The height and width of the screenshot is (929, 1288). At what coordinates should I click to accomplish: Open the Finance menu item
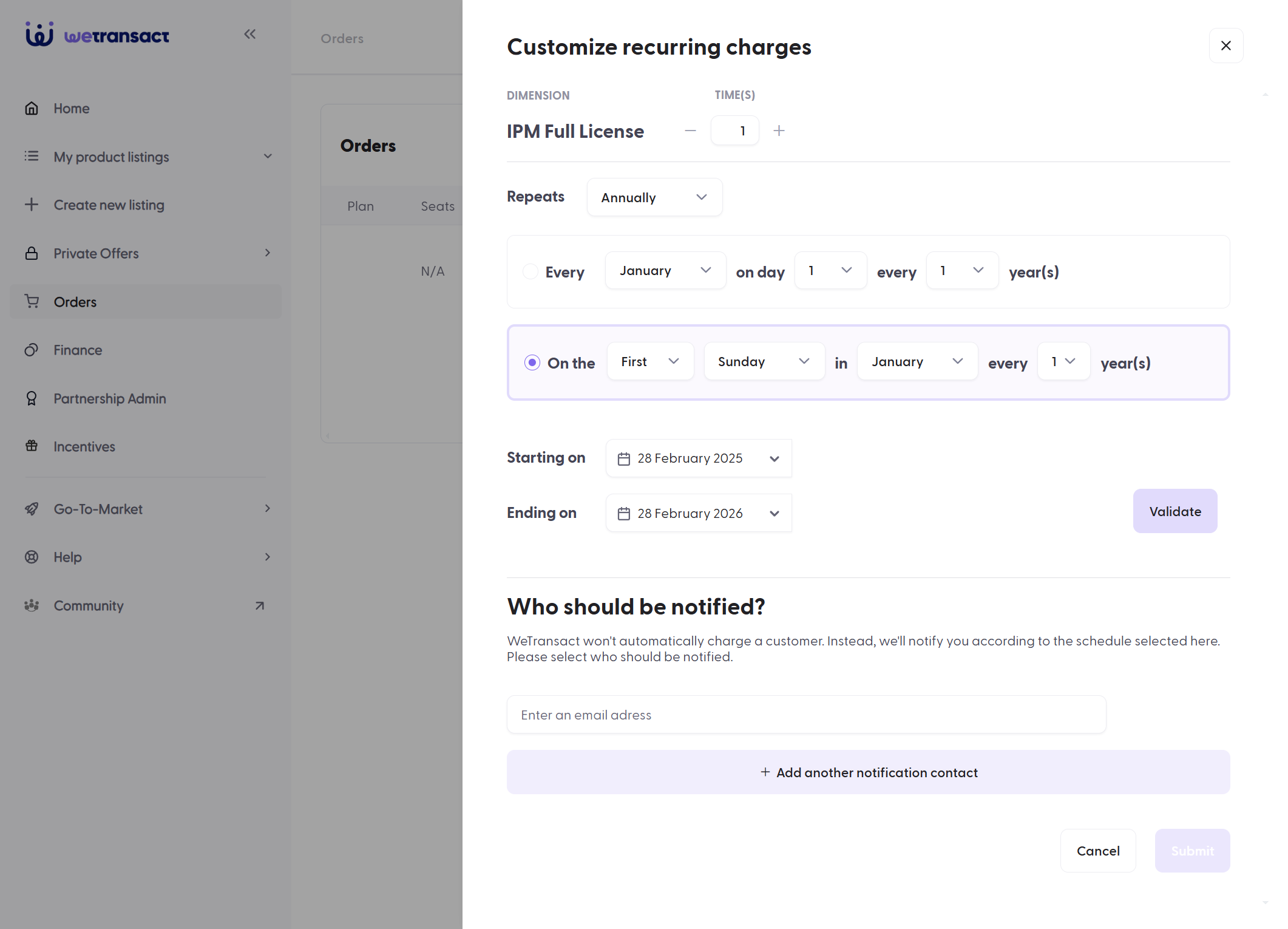[146, 350]
